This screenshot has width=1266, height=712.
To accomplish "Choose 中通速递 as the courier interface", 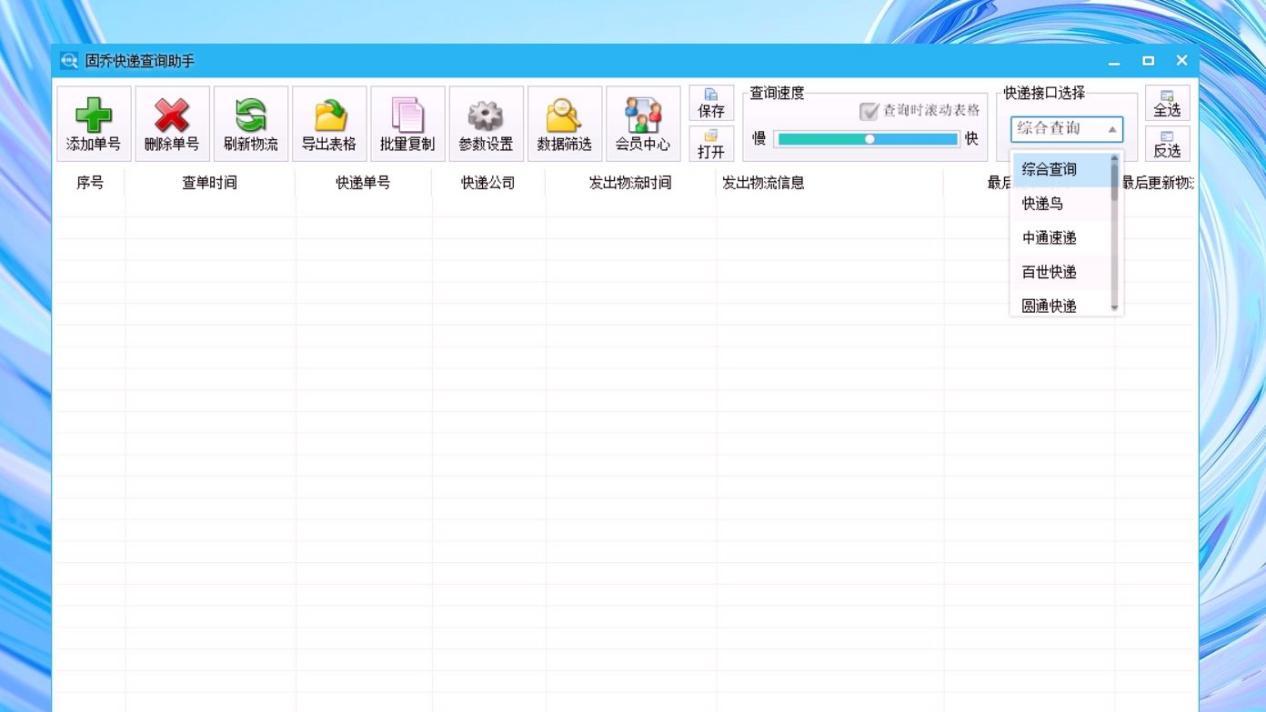I will click(1048, 238).
